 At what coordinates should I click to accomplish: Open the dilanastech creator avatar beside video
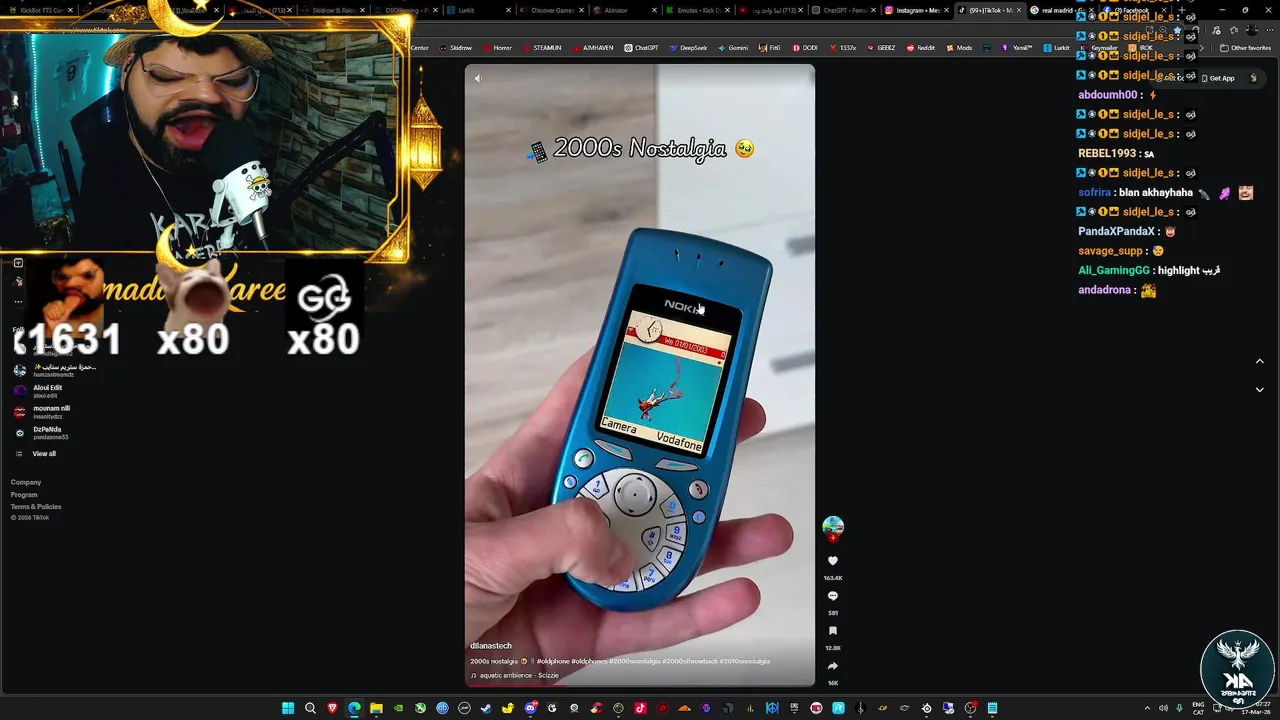[833, 525]
